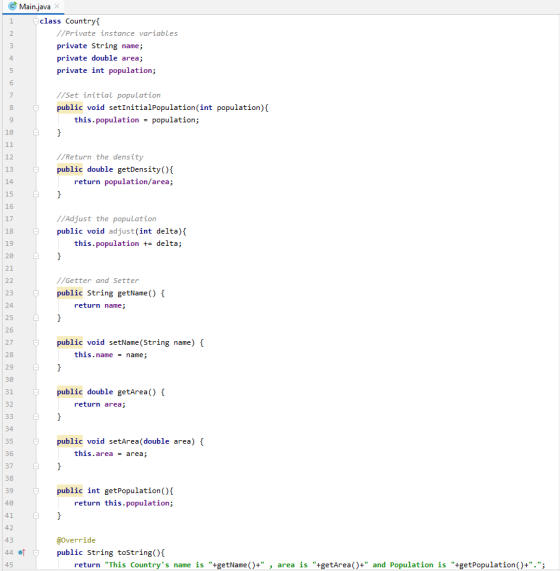Click fold end marker at line 20
Viewport: 560px width, 571px height.
(36, 256)
